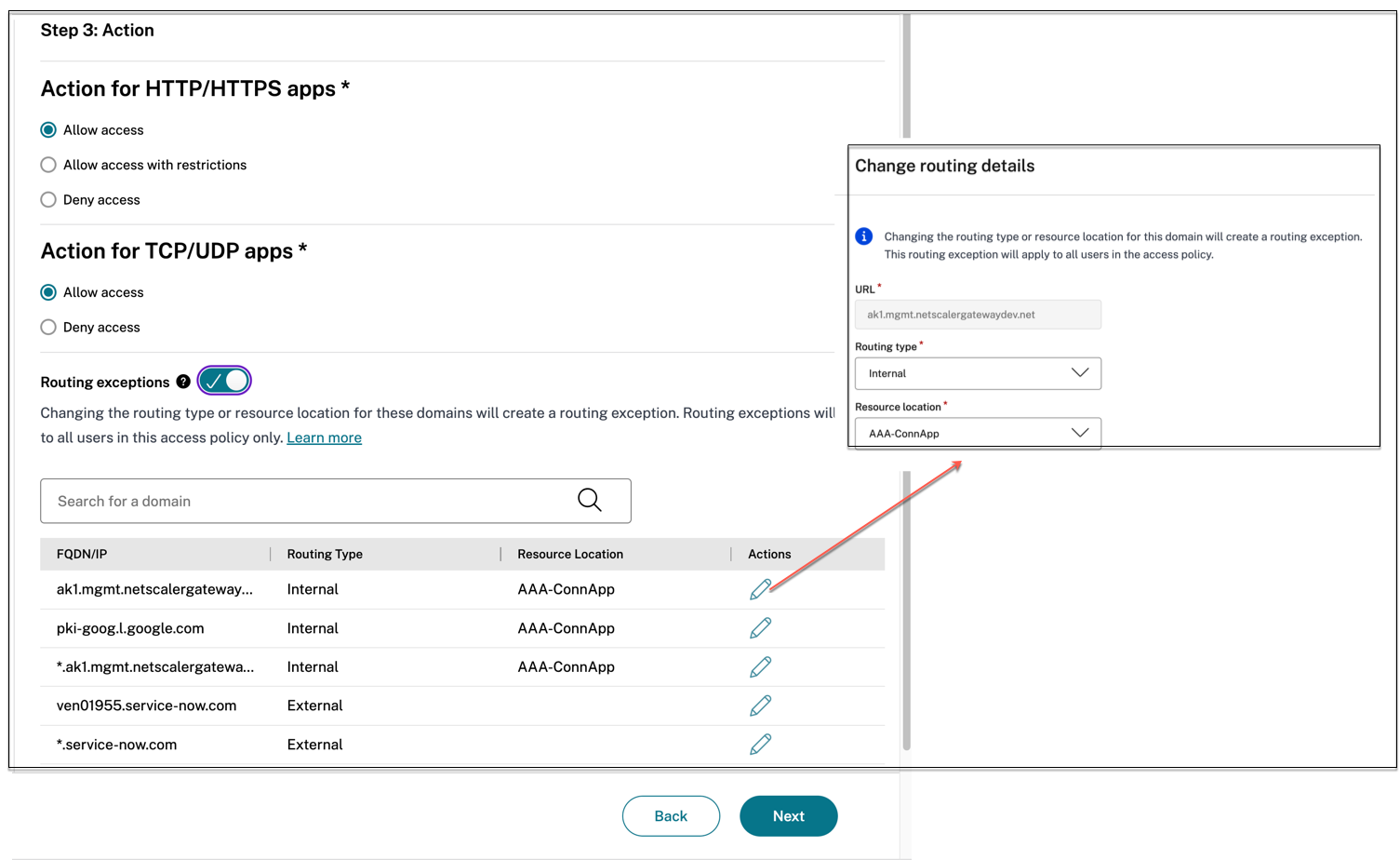Click the vertical scrollbar beside the domain table

[906, 610]
